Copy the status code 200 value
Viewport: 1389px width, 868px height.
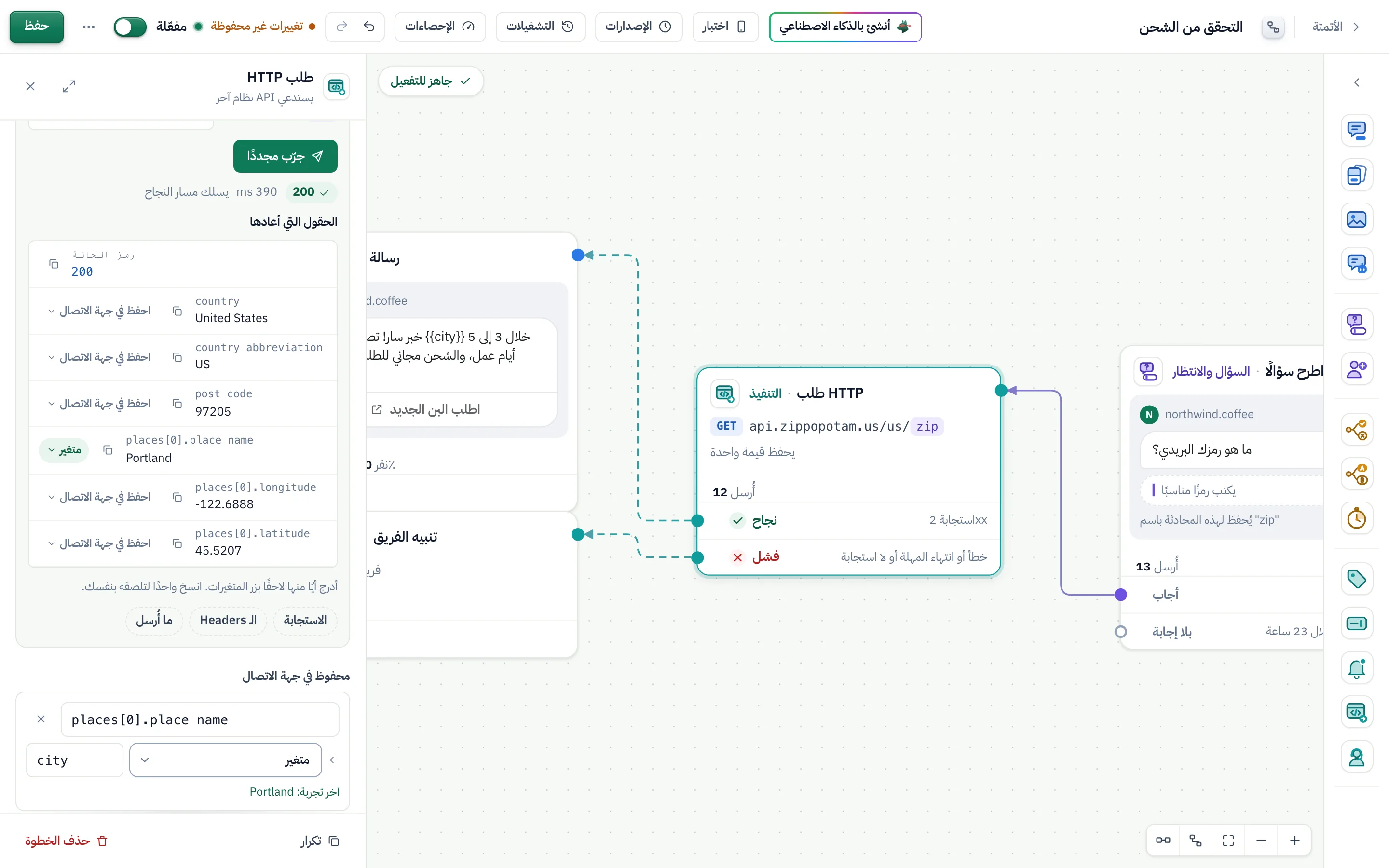pyautogui.click(x=54, y=263)
